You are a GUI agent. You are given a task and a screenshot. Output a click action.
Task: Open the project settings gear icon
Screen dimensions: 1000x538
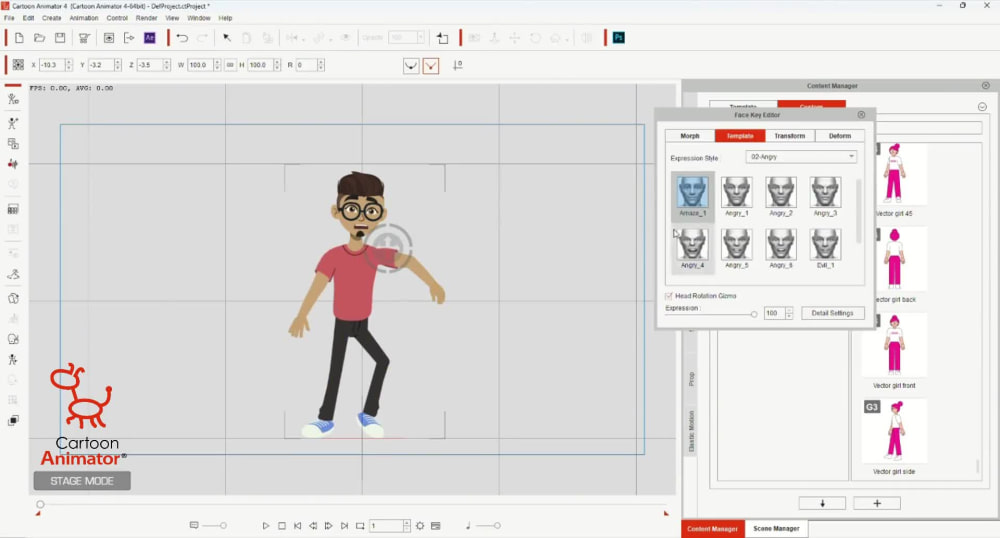420,526
